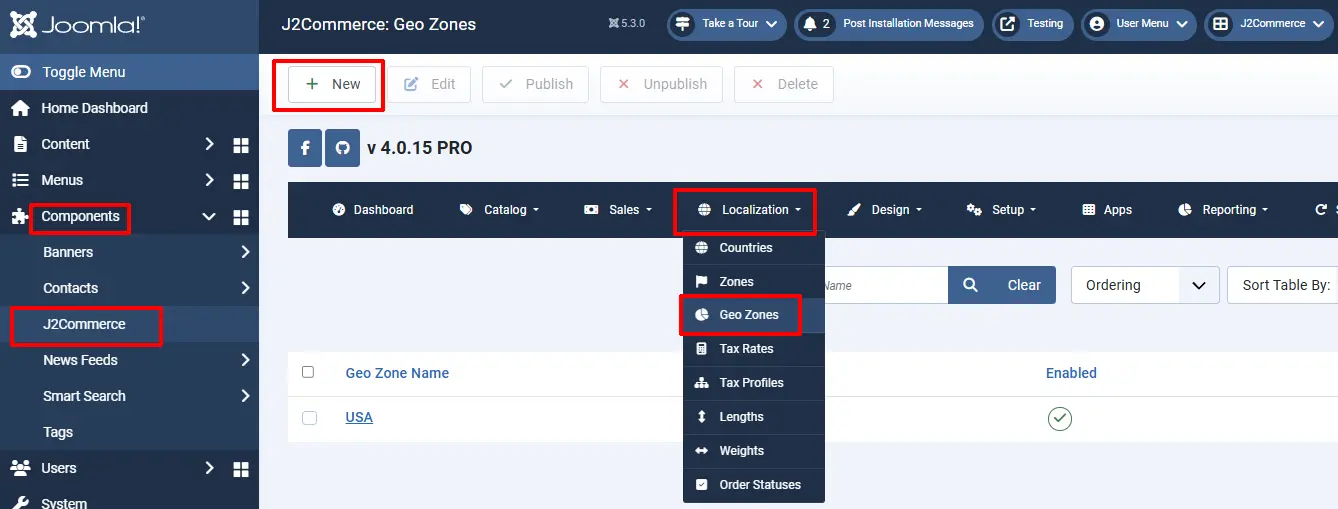Viewport: 1338px width, 509px height.
Task: Open the Localization navbar menu
Action: tap(750, 210)
